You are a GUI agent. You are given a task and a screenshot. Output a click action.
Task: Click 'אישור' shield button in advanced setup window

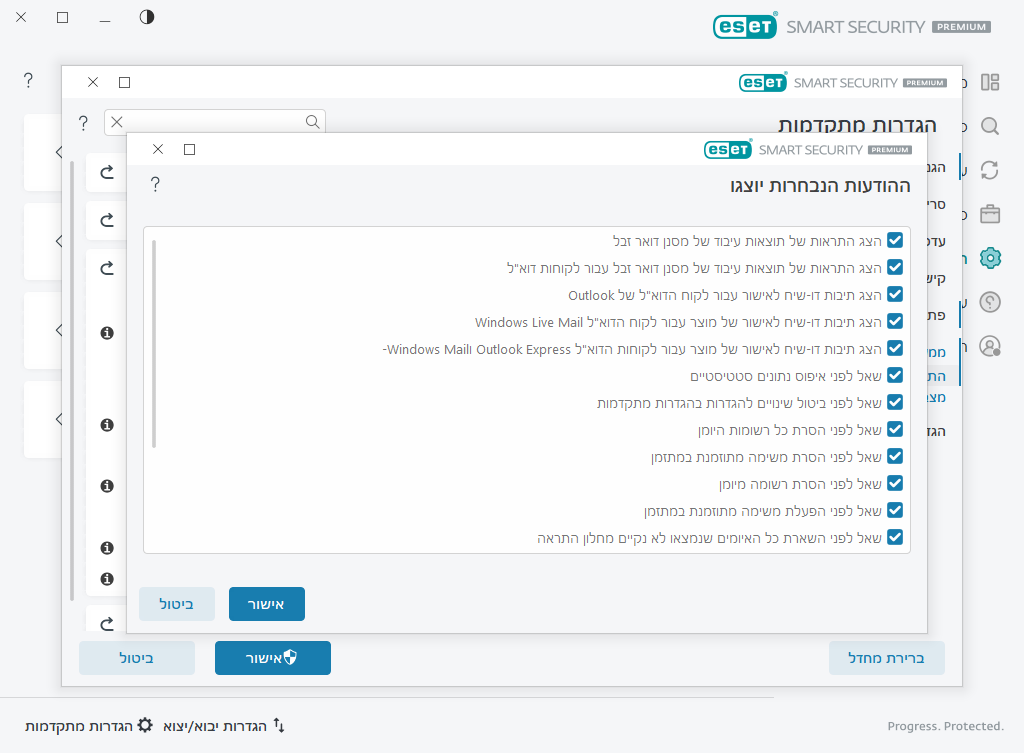[x=272, y=658]
